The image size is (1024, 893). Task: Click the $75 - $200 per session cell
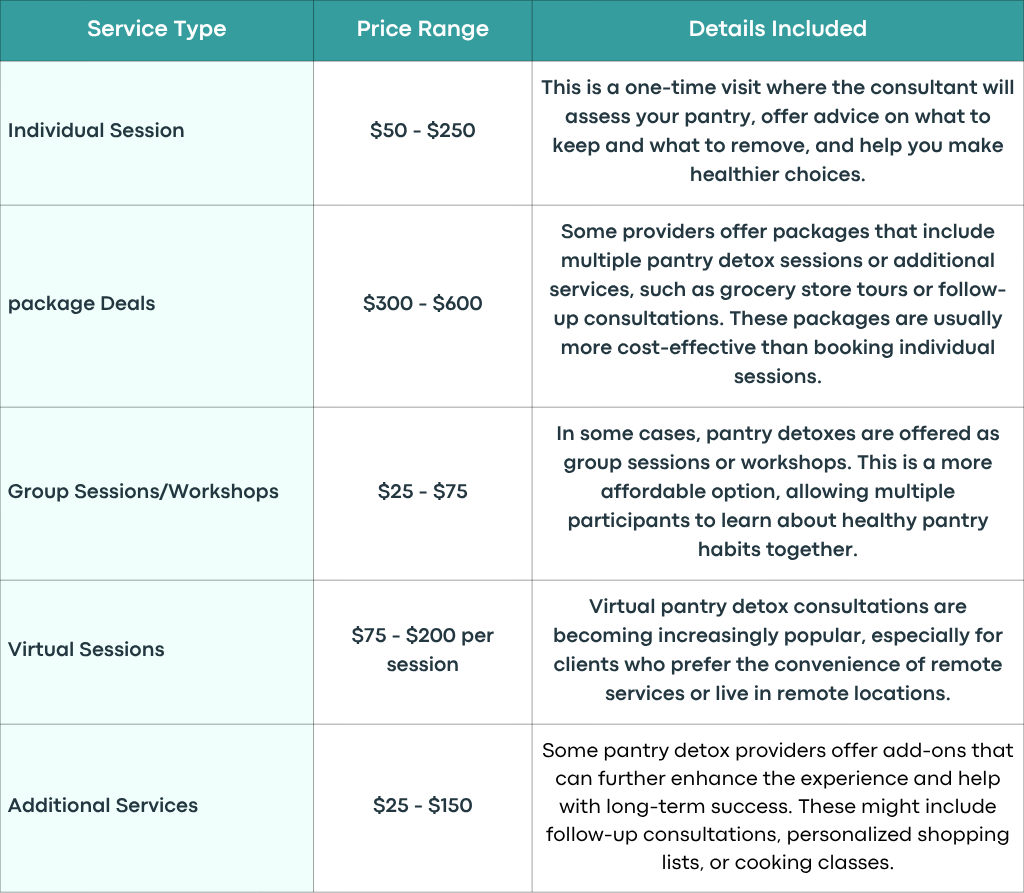(423, 652)
